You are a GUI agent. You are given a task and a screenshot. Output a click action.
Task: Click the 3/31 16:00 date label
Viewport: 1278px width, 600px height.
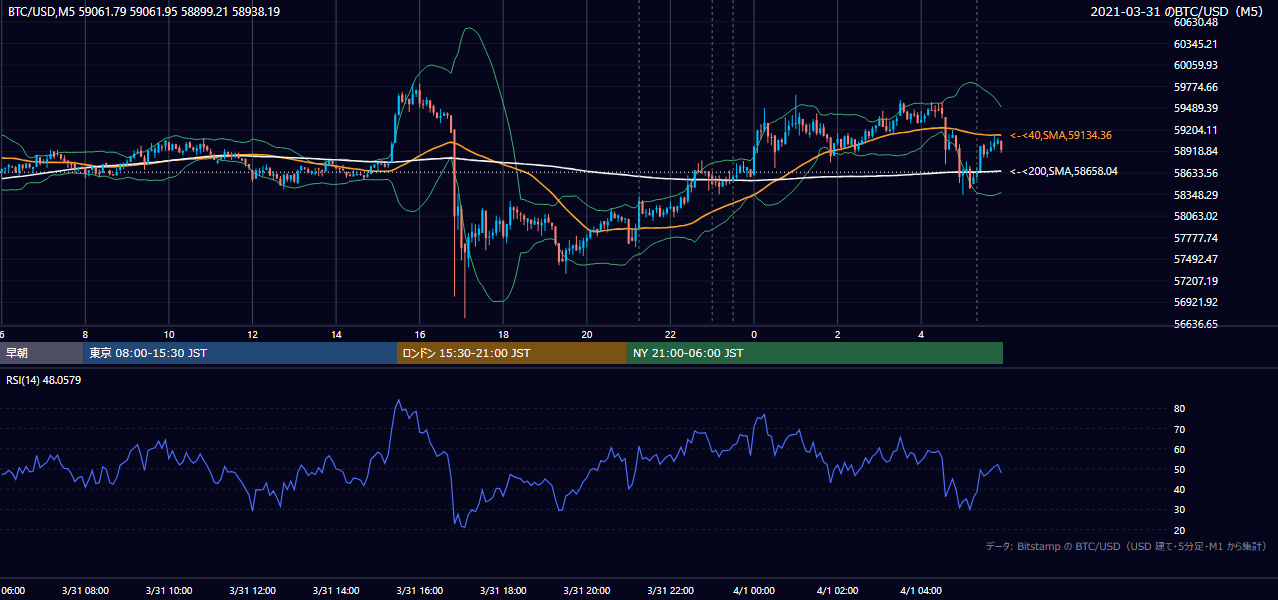click(420, 591)
